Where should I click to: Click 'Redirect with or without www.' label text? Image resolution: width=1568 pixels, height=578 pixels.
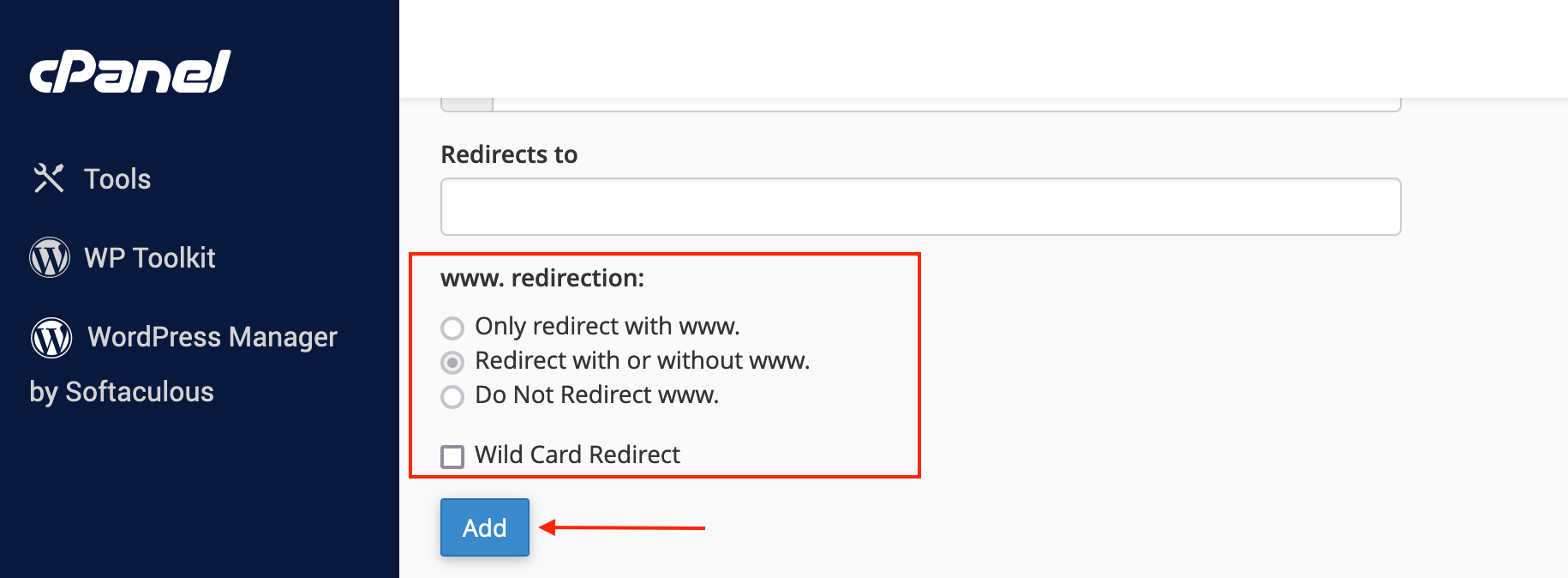[x=643, y=360]
